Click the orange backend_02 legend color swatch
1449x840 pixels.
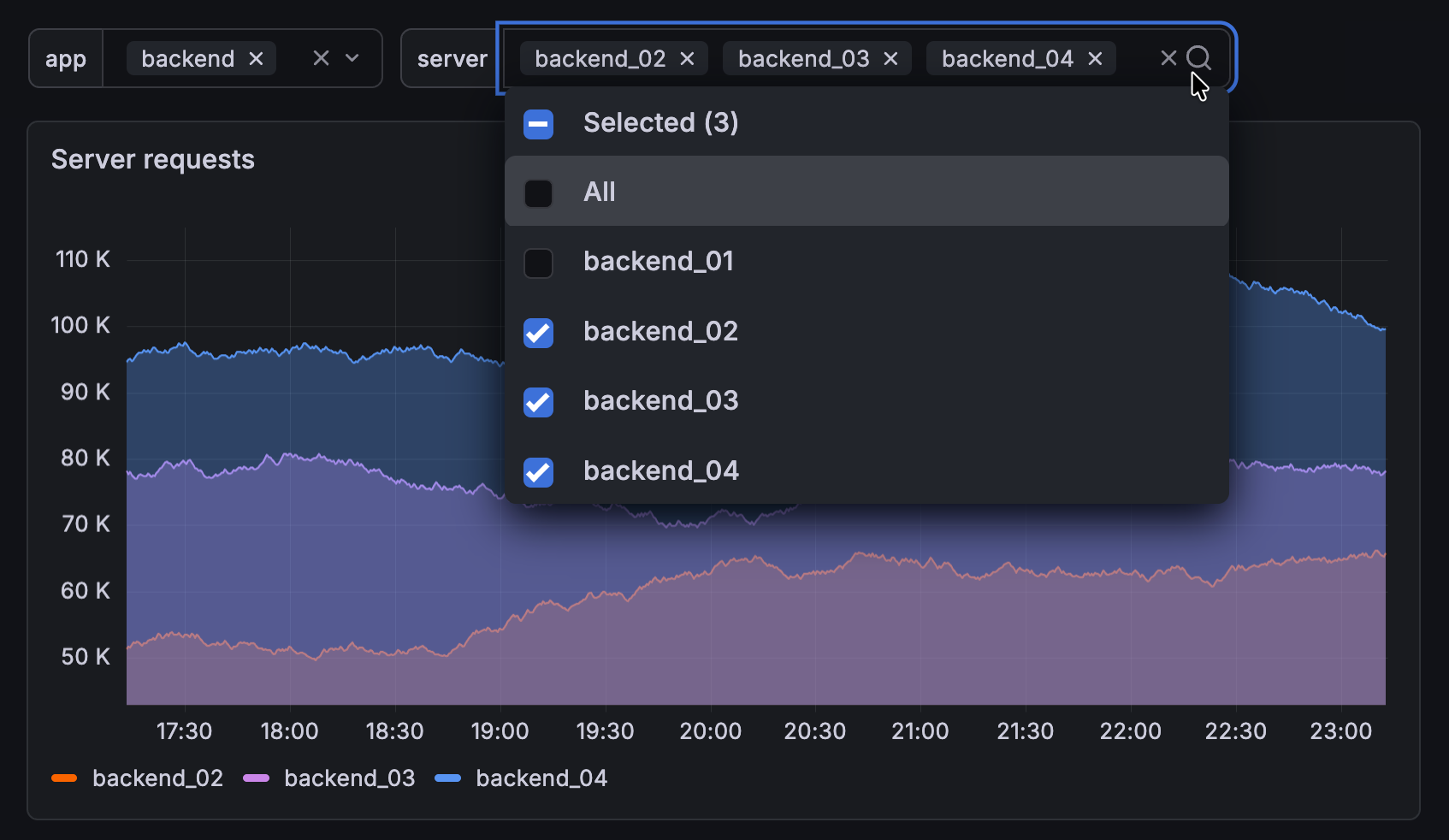tap(65, 778)
